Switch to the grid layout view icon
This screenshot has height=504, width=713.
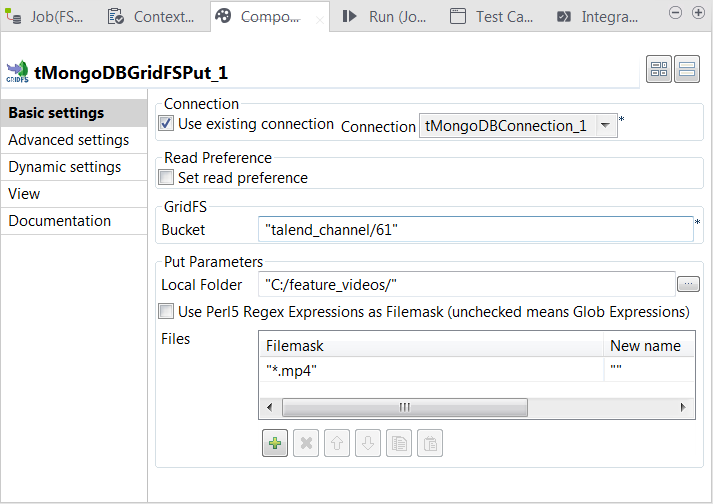point(659,69)
